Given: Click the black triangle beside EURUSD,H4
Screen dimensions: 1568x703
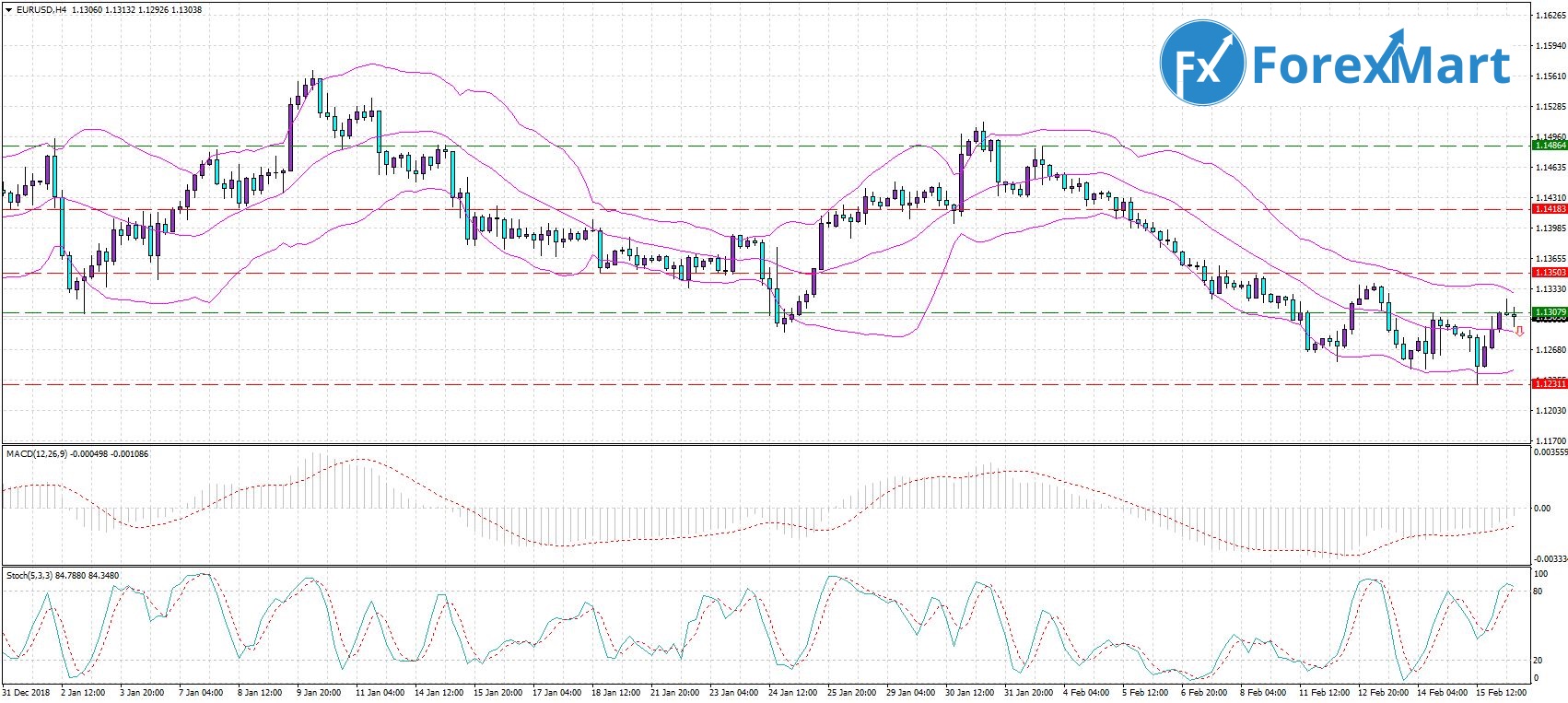Looking at the screenshot, I should tap(8, 10).
